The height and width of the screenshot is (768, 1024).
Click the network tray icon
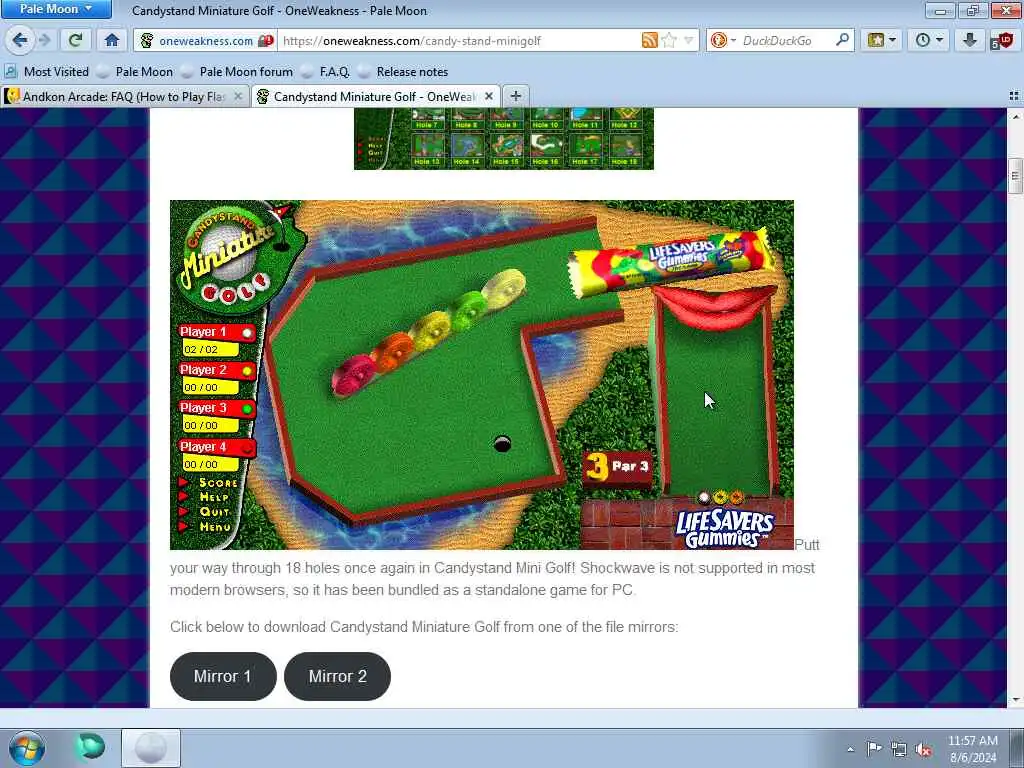[899, 749]
